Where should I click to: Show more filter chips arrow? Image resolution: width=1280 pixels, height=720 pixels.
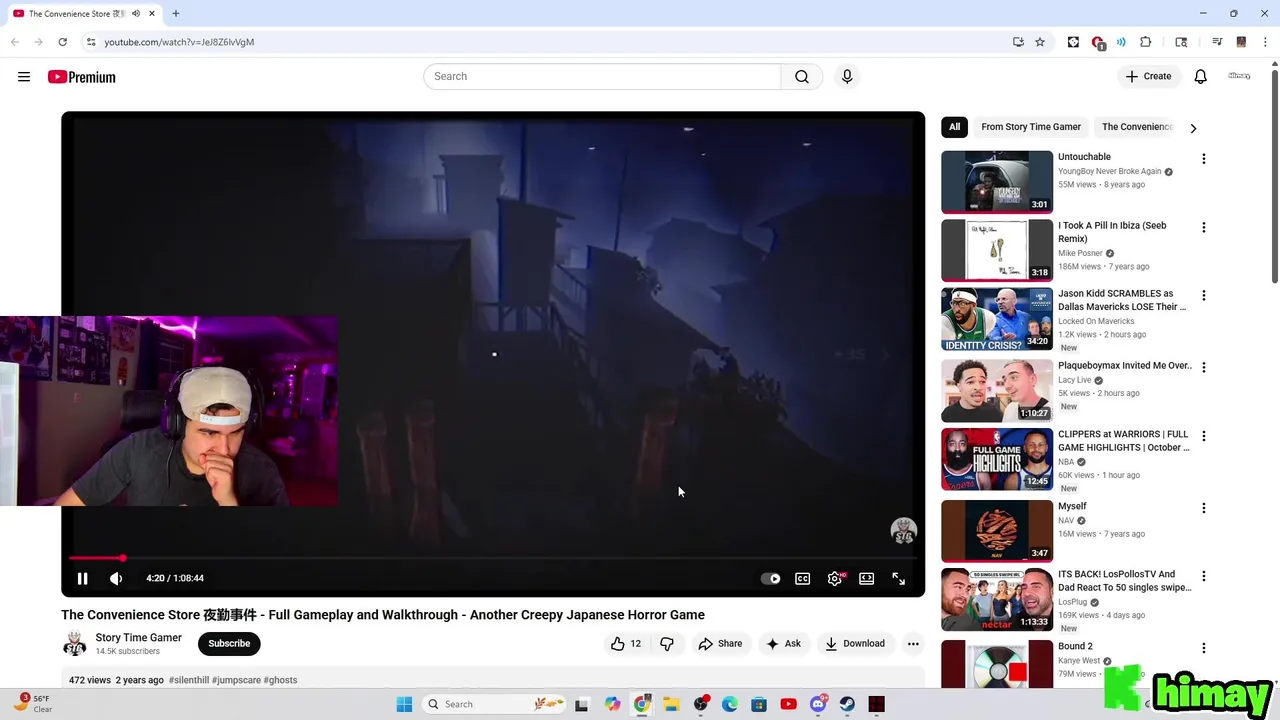[1193, 128]
